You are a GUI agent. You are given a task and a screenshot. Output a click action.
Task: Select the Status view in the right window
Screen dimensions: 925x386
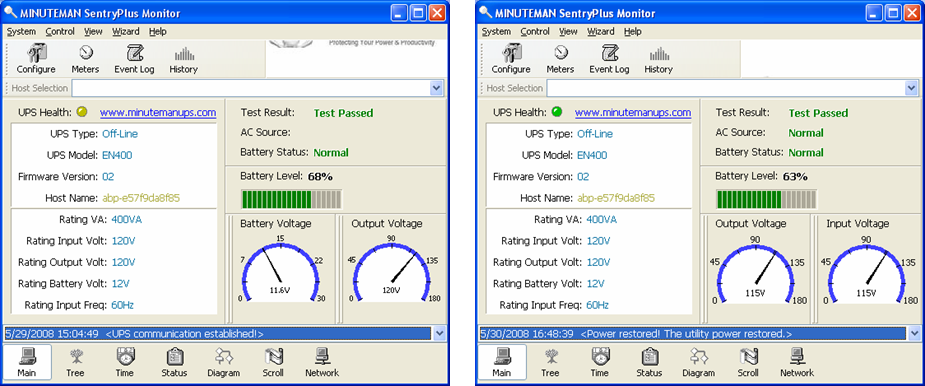[649, 362]
